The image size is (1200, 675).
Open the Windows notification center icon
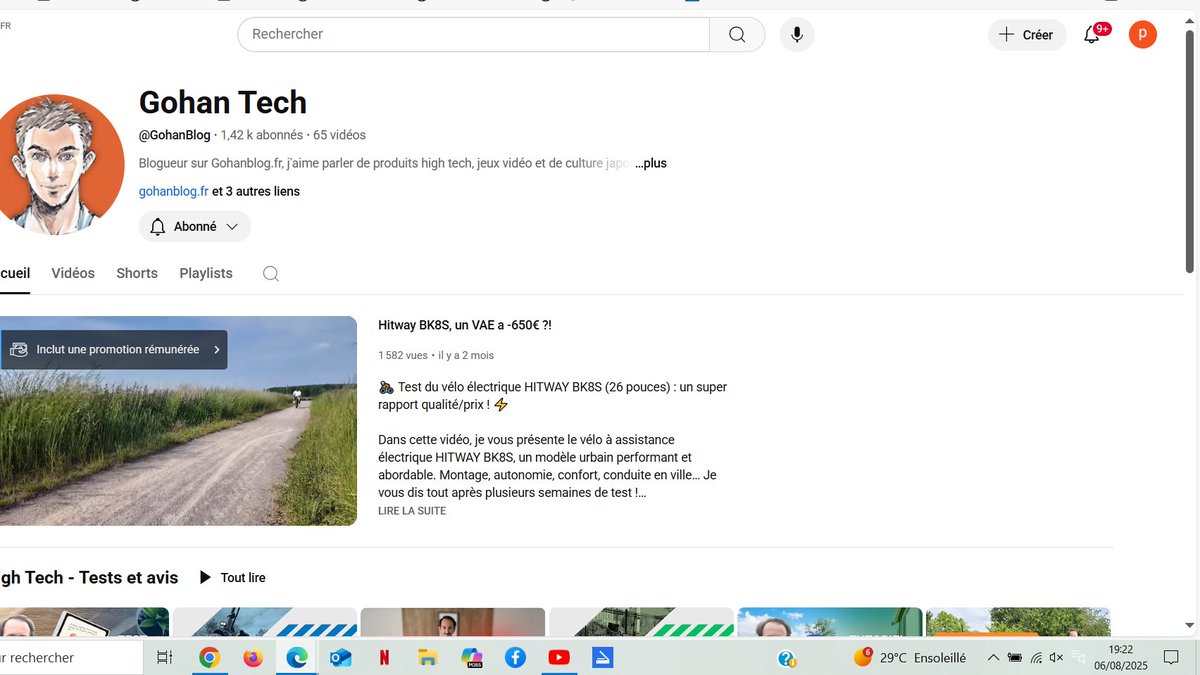click(1169, 658)
